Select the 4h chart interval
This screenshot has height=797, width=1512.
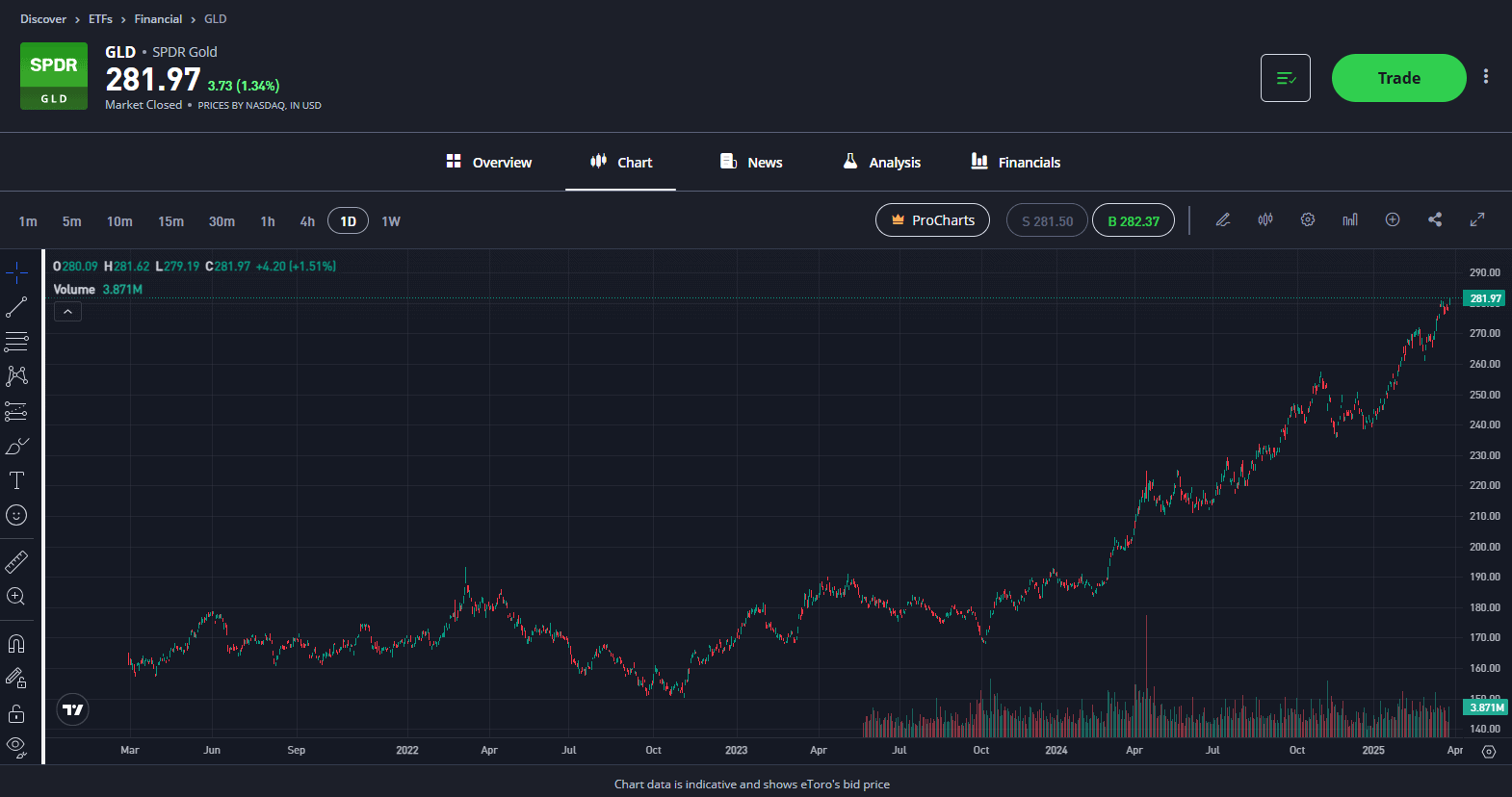tap(307, 221)
